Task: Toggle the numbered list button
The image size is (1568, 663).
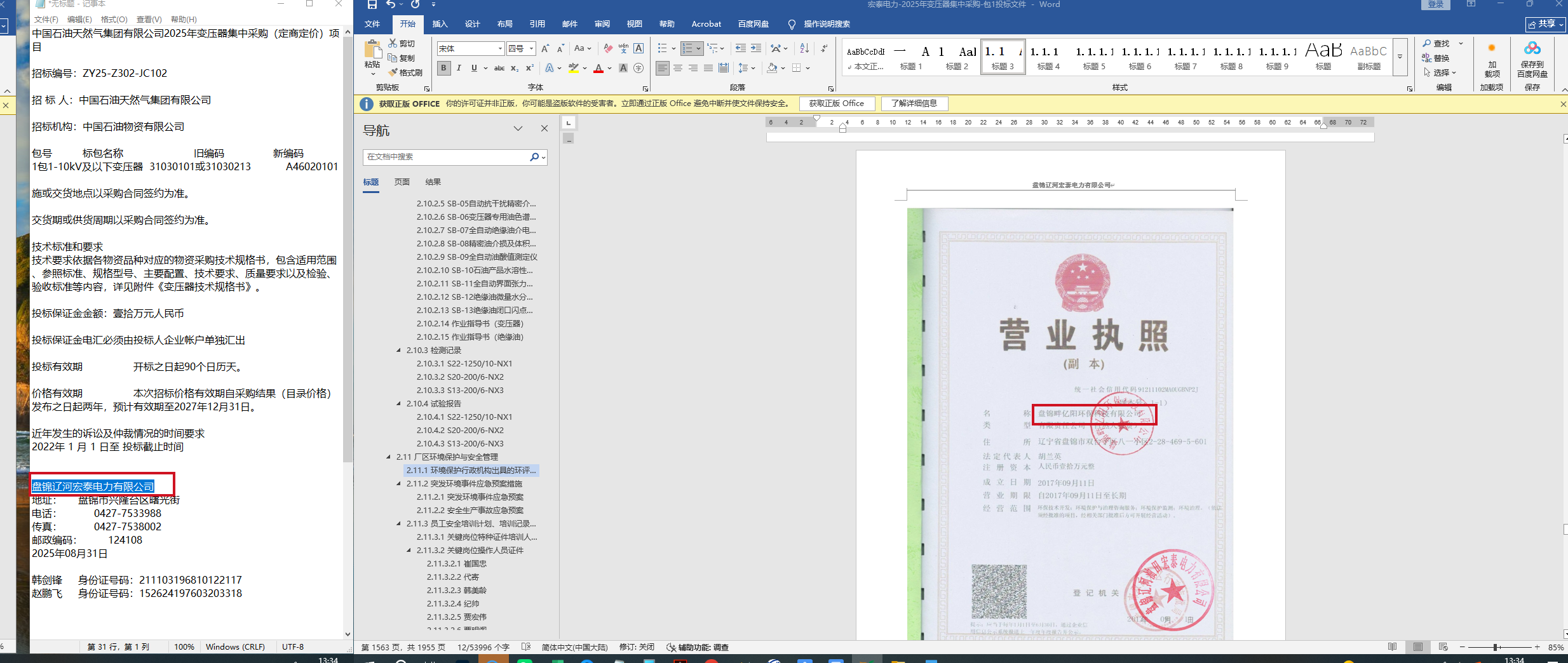Action: [687, 48]
